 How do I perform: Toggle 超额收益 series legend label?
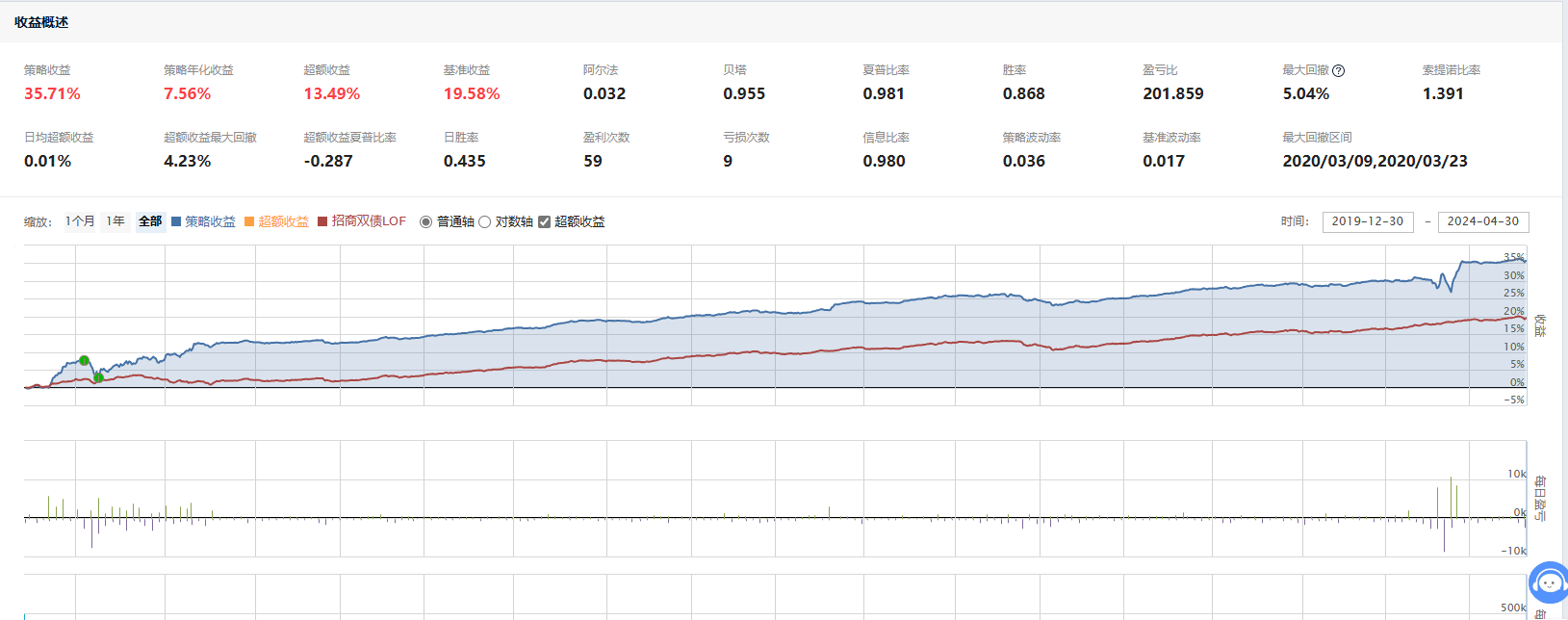[283, 221]
